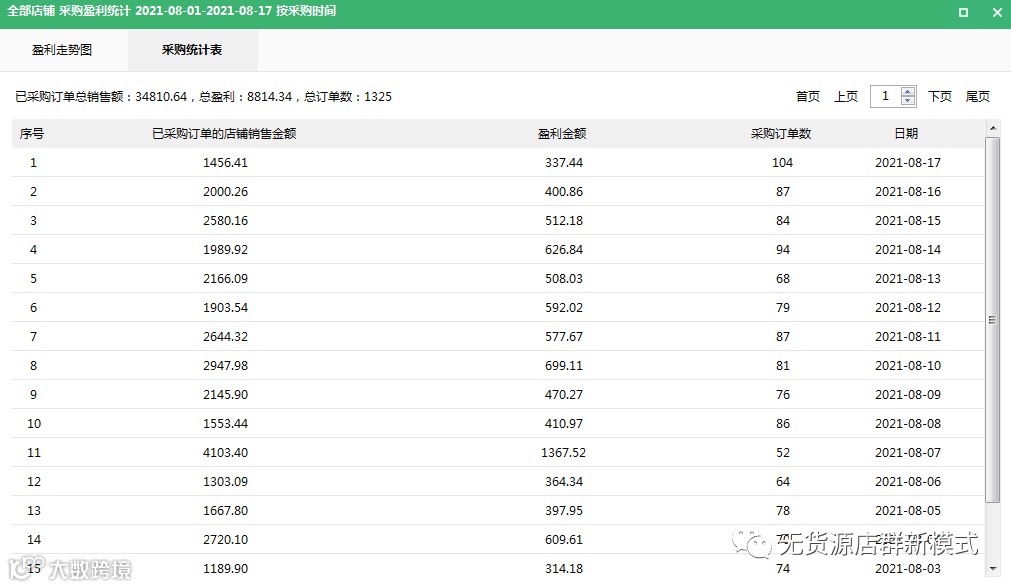This screenshot has height=588, width=1011.
Task: Close the purchase profit statistics window
Action: click(997, 12)
